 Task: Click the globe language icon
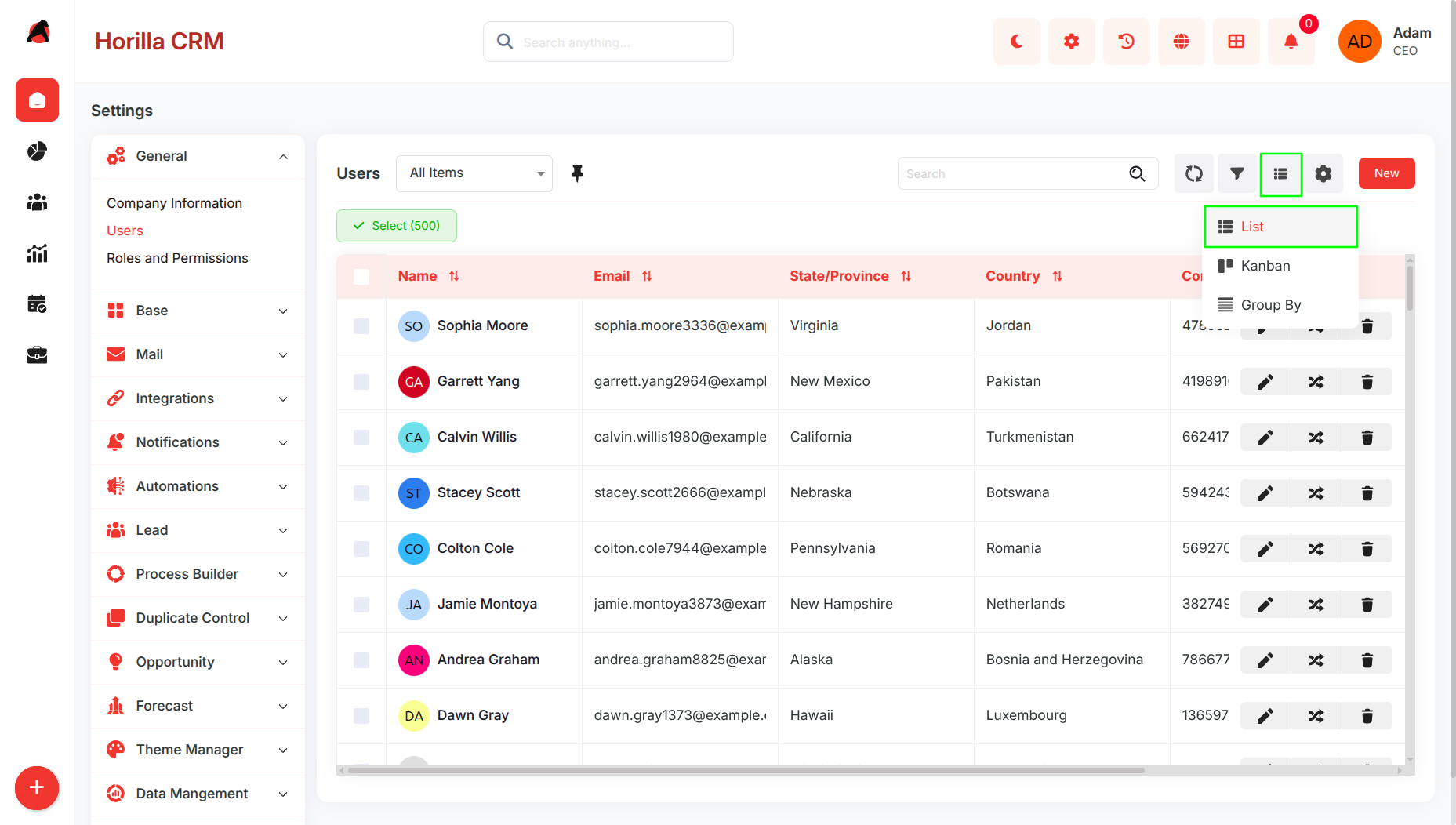(x=1181, y=42)
